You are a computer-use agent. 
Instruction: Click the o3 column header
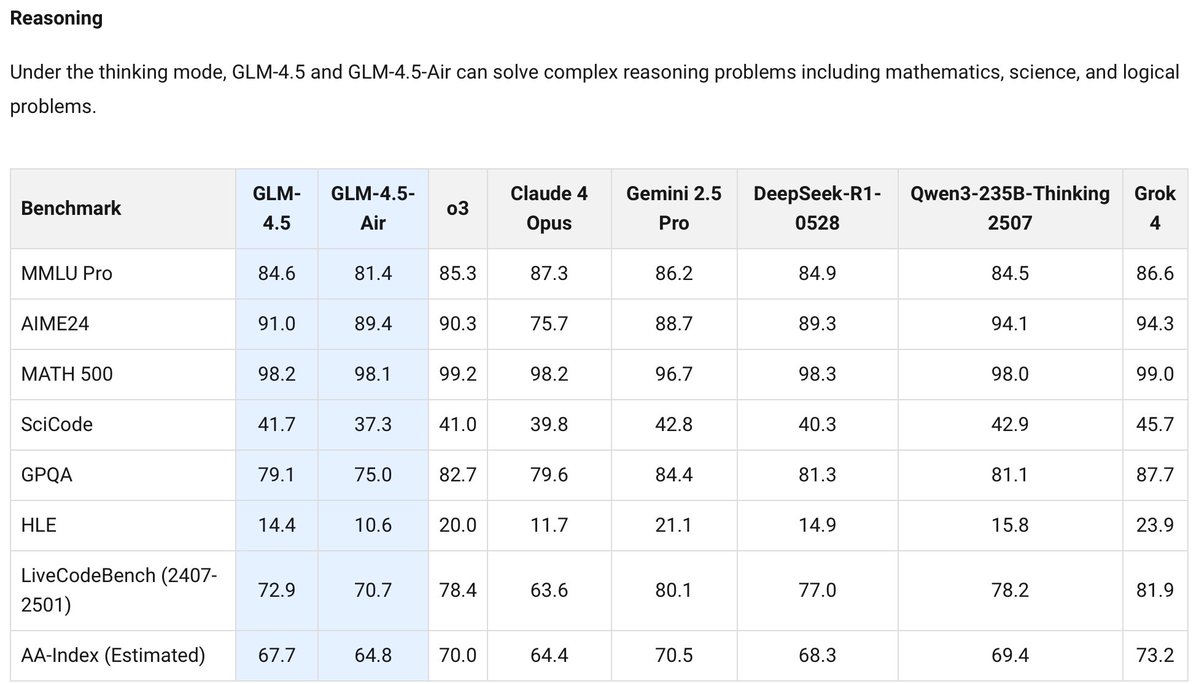tap(457, 208)
